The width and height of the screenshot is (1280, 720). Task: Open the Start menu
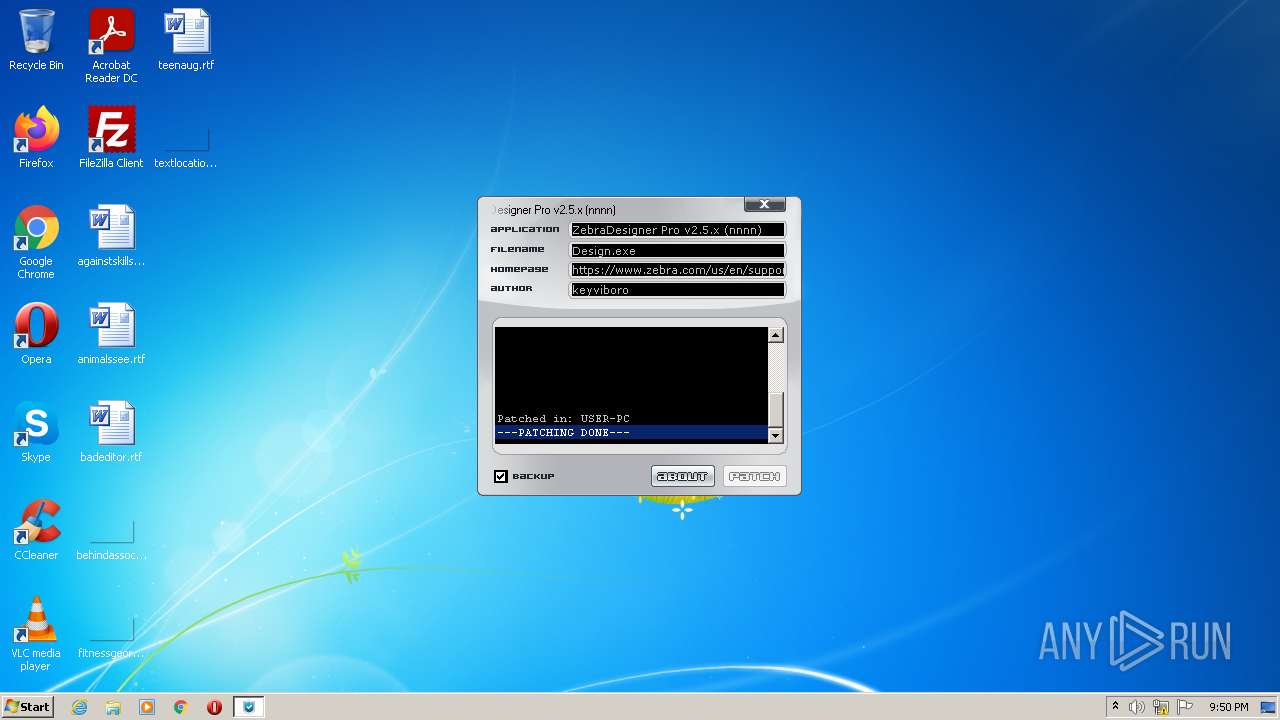point(27,707)
